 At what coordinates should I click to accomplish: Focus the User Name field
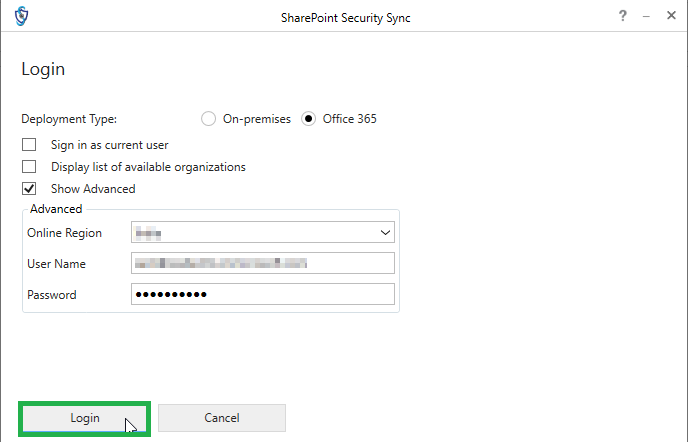[x=263, y=263]
